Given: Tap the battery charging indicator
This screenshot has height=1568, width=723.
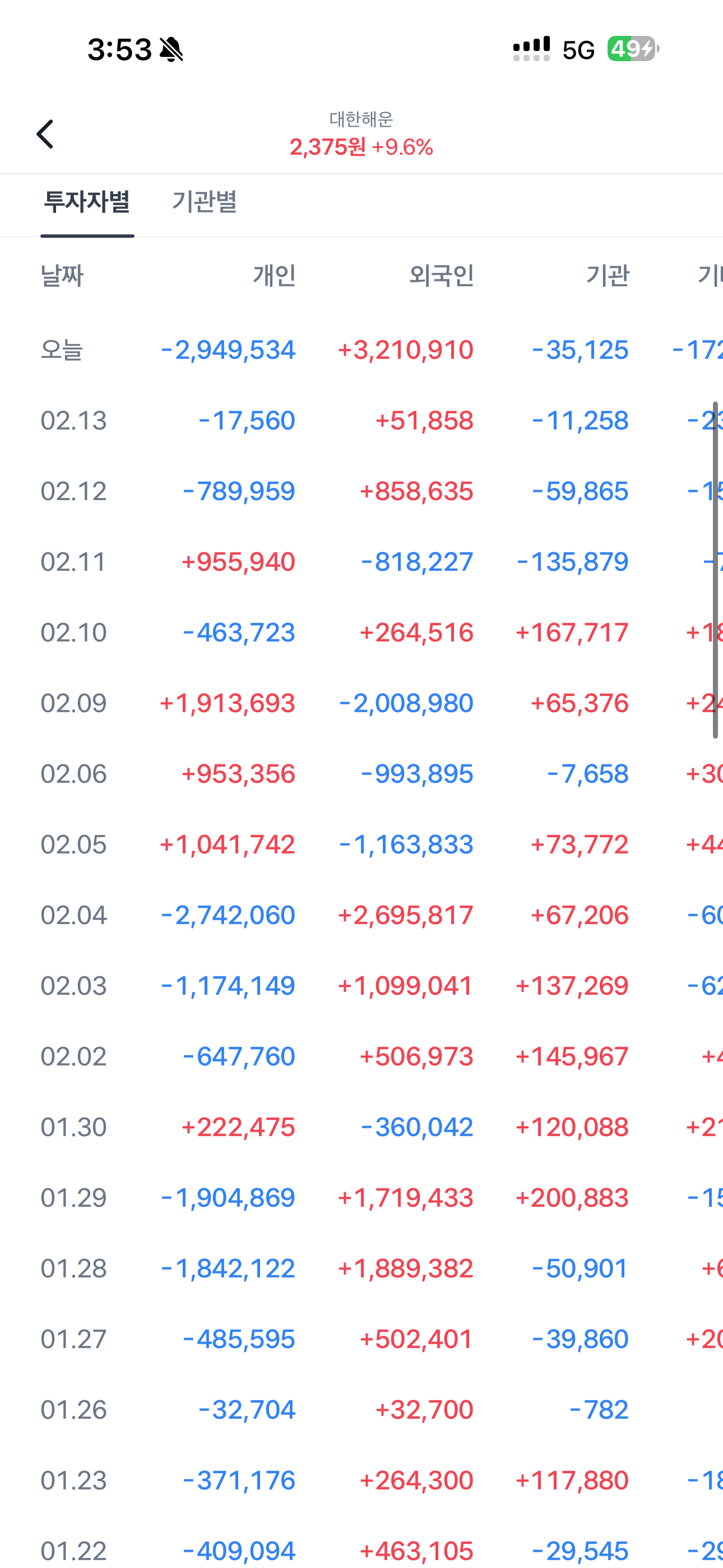Looking at the screenshot, I should 633,49.
